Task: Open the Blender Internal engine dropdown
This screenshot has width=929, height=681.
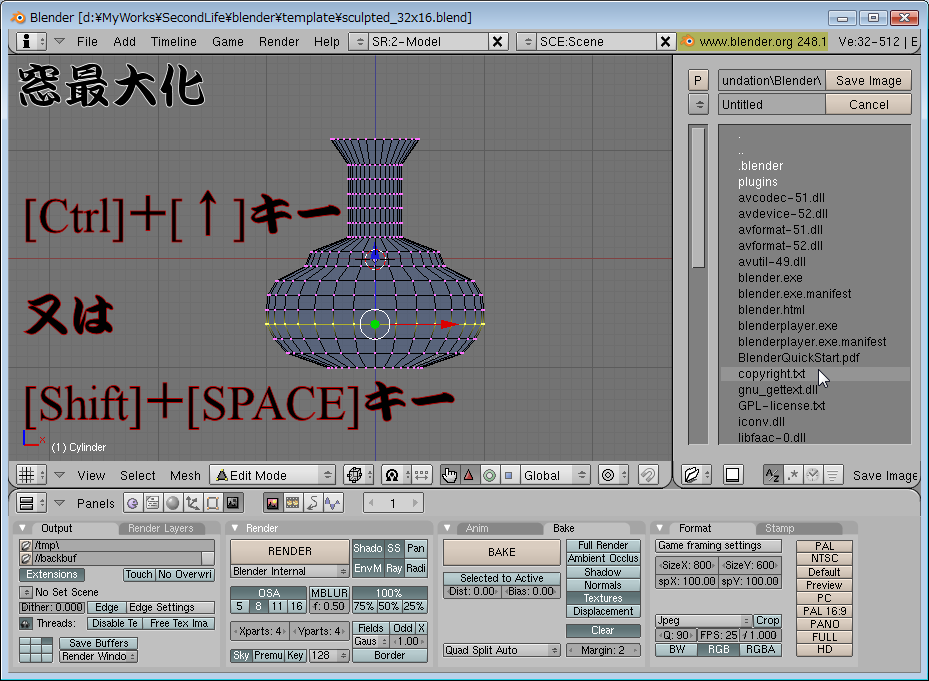Action: 290,571
